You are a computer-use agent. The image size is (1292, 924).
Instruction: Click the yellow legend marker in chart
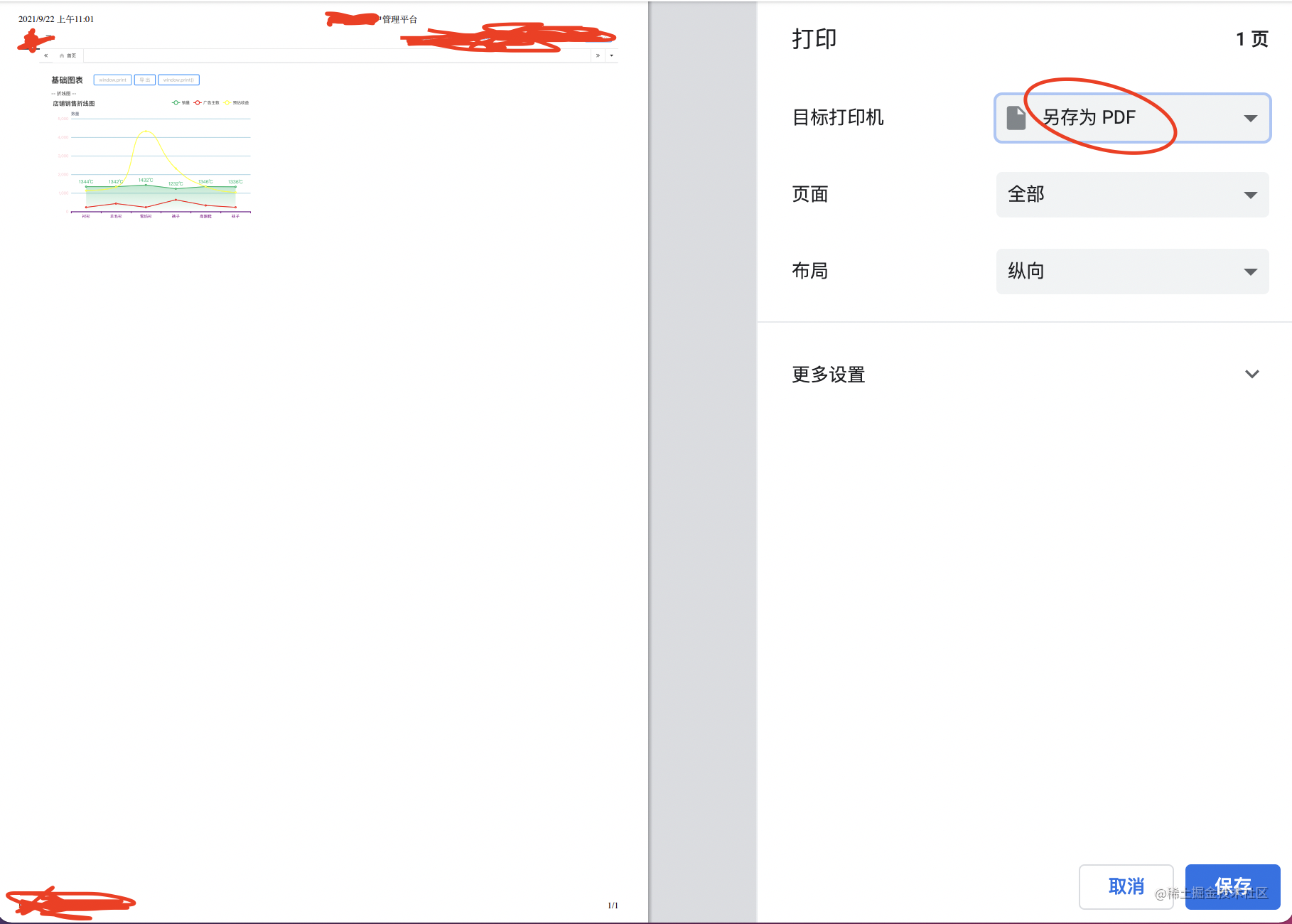click(x=227, y=103)
